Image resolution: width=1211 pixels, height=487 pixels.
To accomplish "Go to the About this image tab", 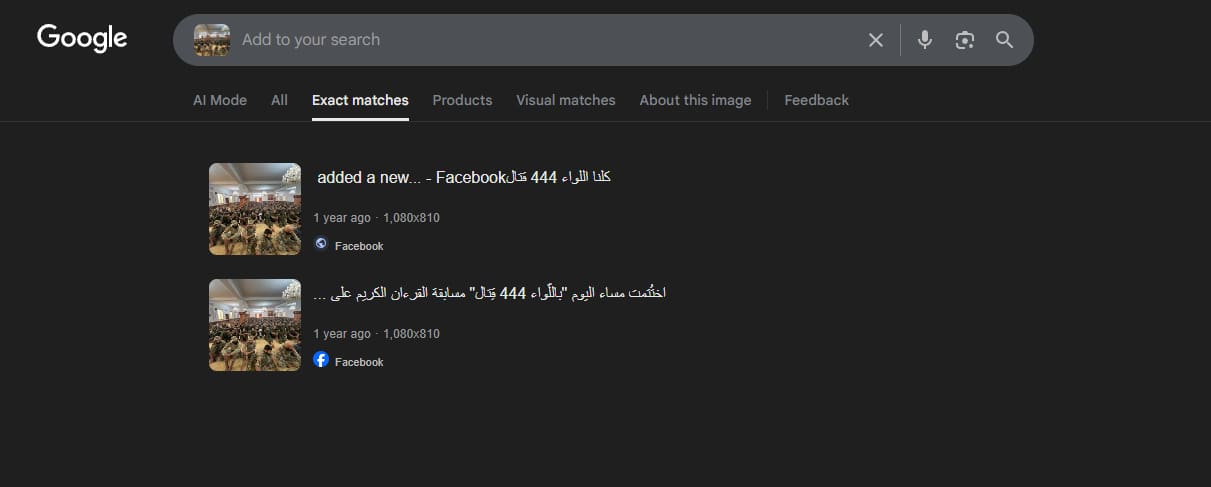I will (x=695, y=100).
